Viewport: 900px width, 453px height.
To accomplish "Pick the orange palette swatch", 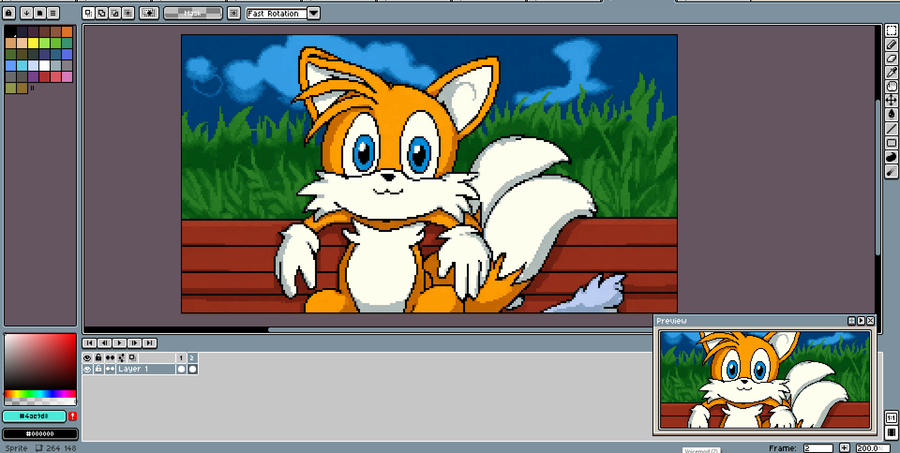I will coord(67,32).
